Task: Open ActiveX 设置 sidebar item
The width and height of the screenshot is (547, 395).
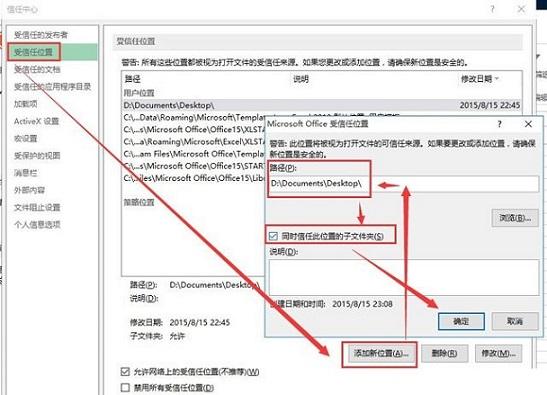Action: click(x=36, y=121)
